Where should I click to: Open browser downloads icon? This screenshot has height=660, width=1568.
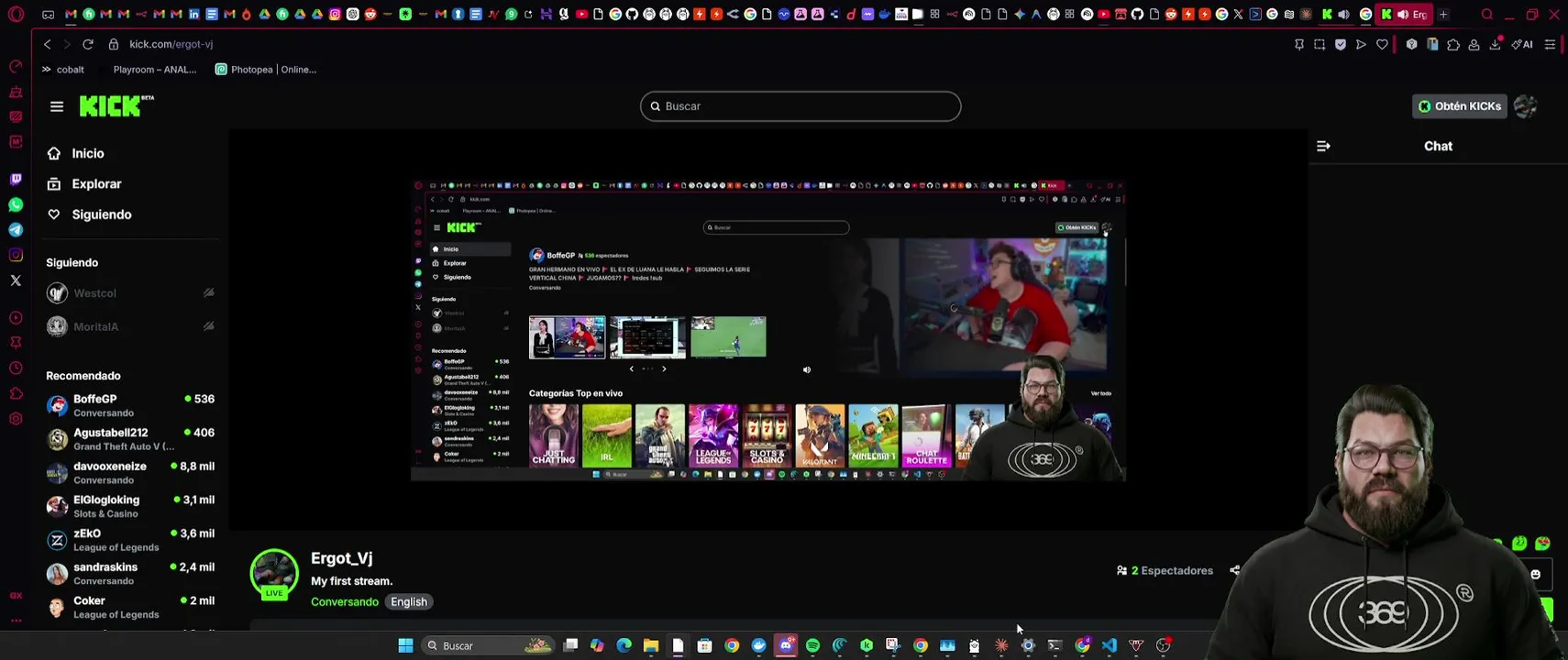coord(1495,44)
